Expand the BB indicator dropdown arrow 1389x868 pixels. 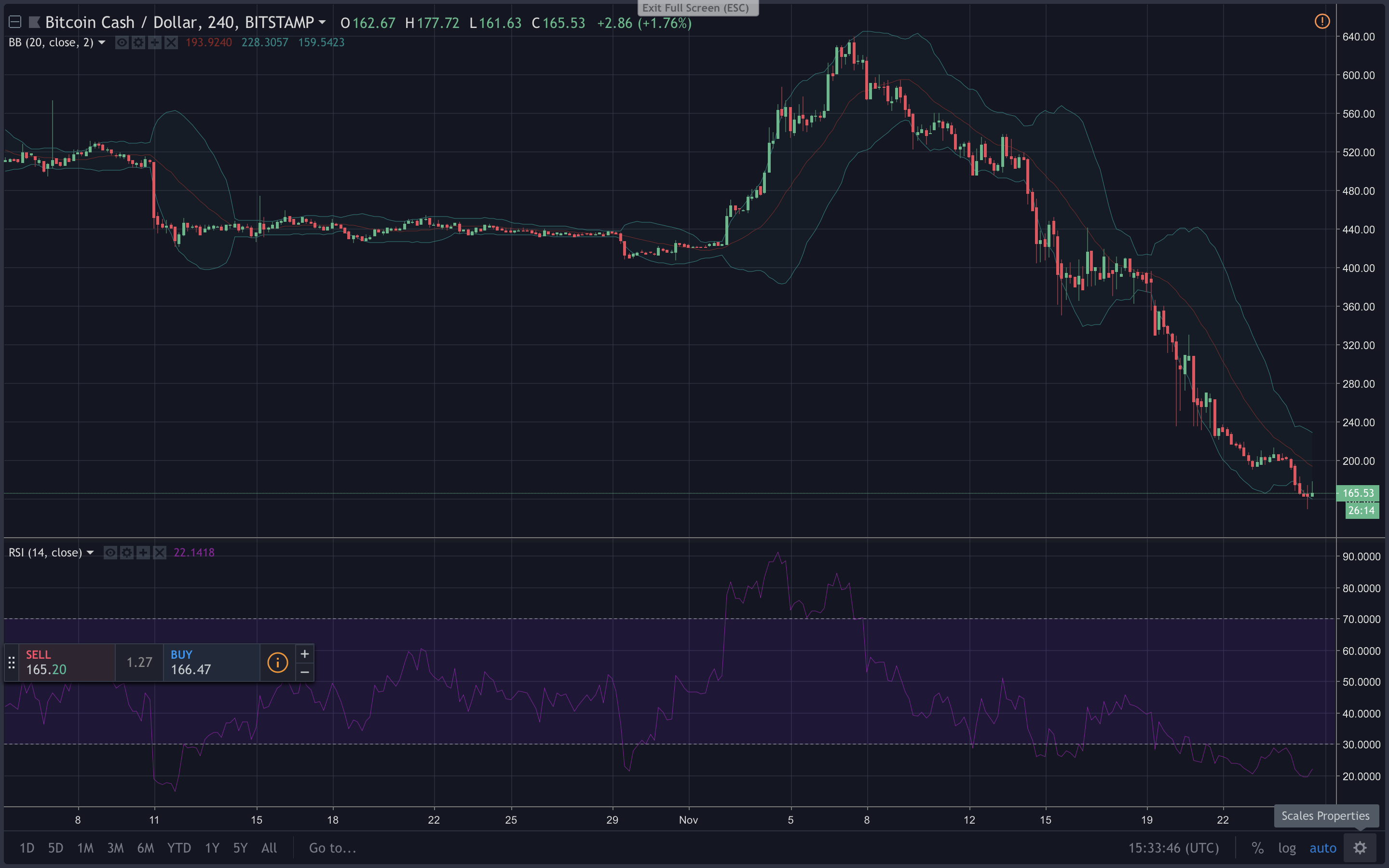102,42
